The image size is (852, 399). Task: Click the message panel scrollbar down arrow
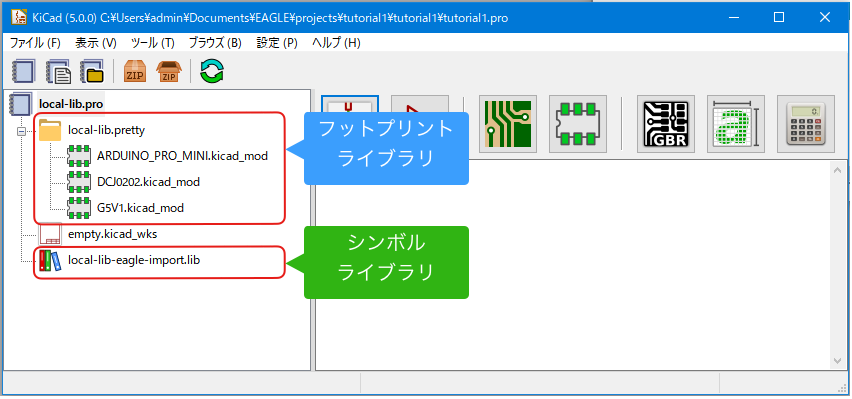838,361
